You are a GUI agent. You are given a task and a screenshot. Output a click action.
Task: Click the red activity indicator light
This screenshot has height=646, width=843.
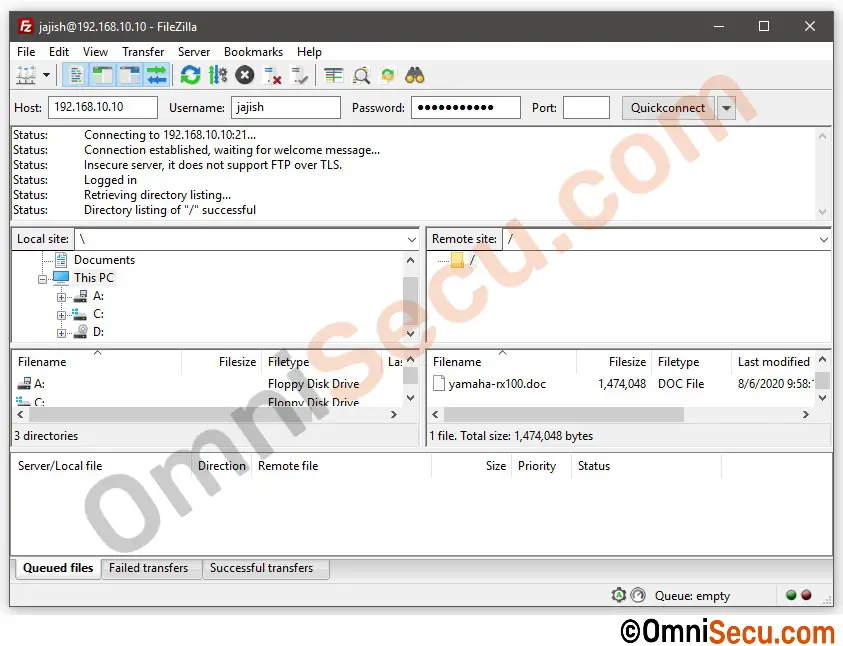[x=806, y=595]
